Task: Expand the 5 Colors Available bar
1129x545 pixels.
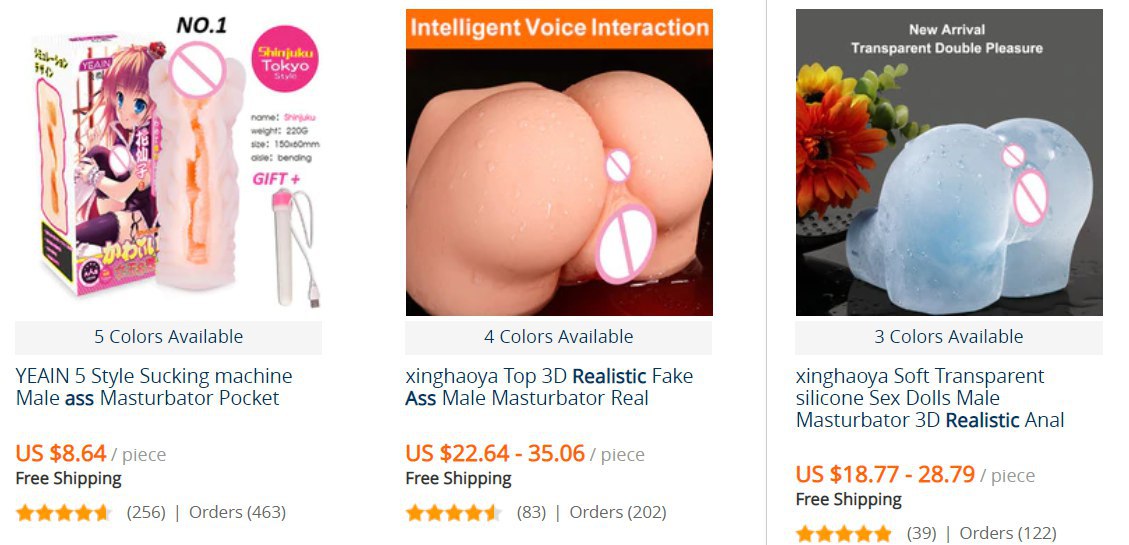Action: (168, 337)
